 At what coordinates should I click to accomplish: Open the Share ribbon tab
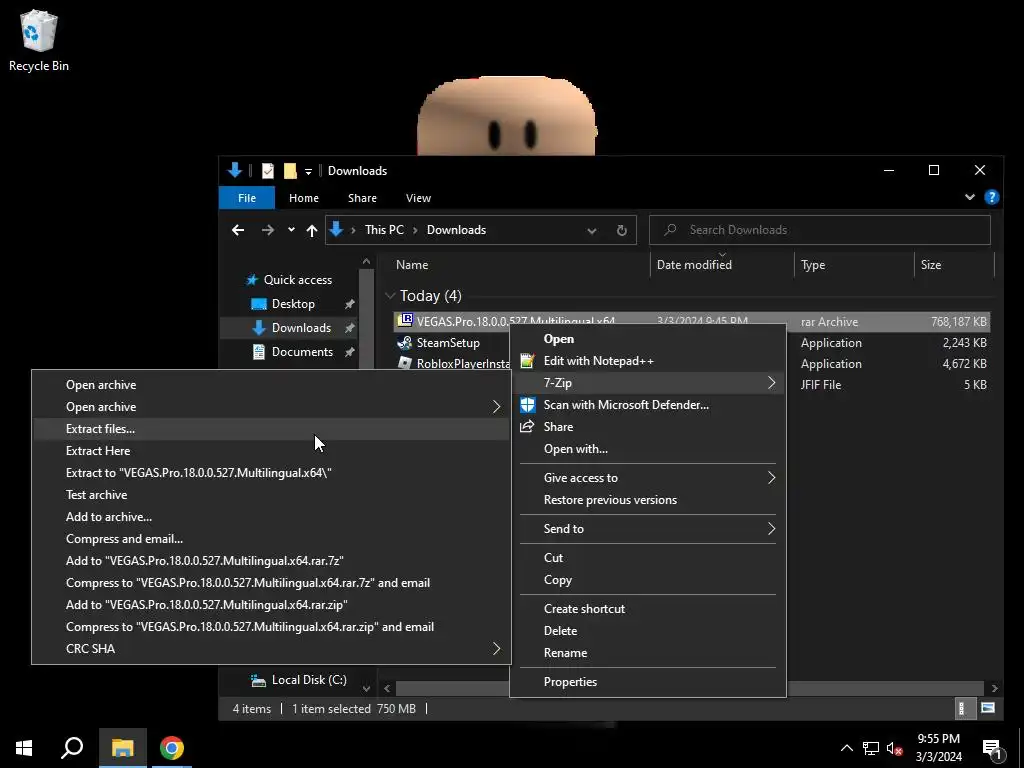pyautogui.click(x=362, y=198)
